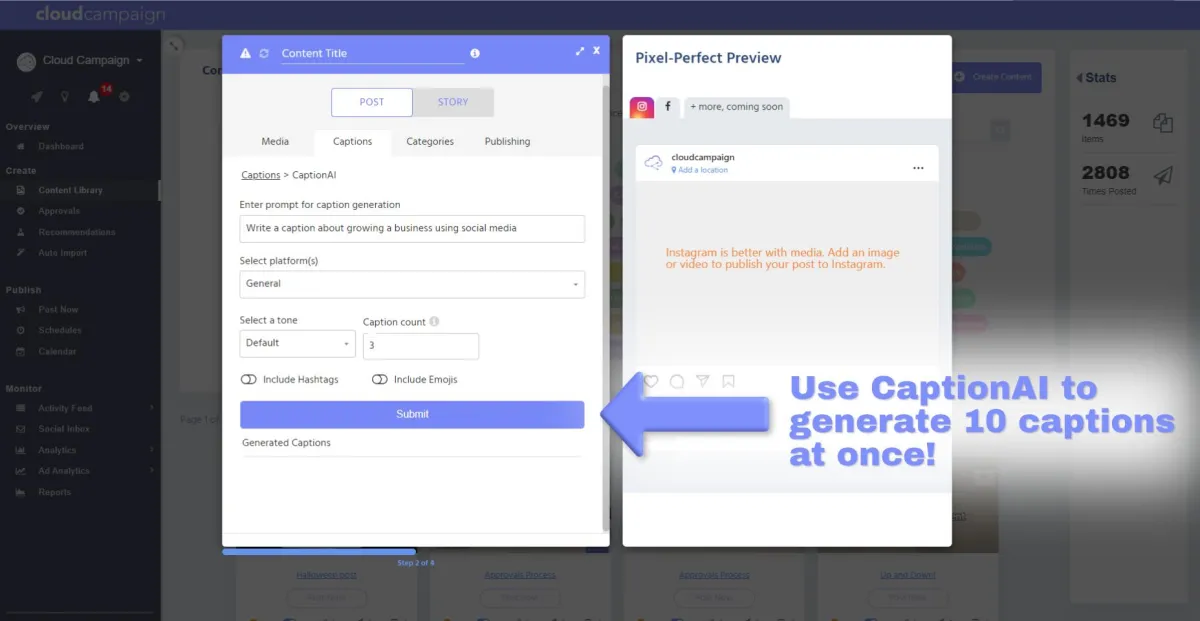Close the content editor dialog
The image size is (1200, 621).
tap(597, 50)
